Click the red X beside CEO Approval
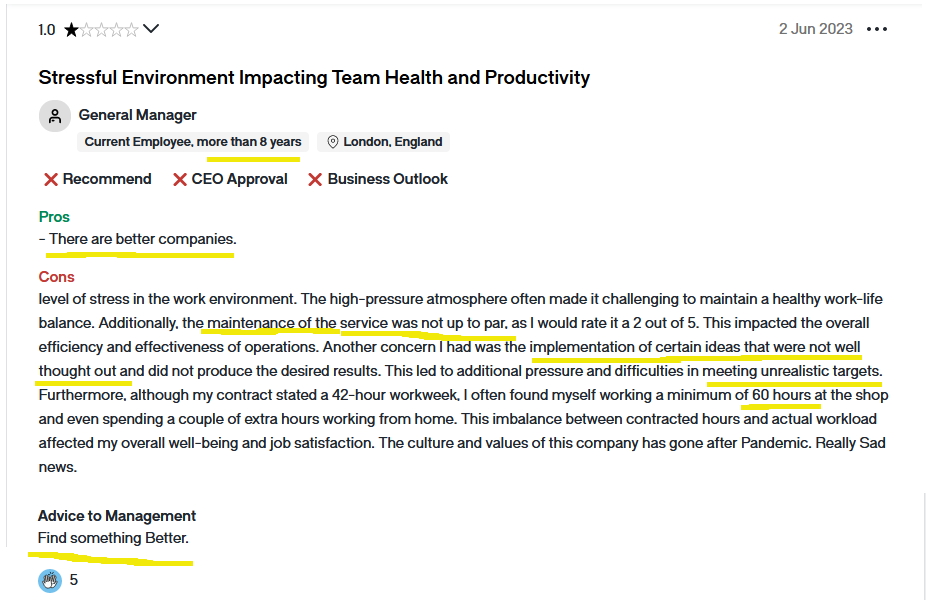 (180, 180)
